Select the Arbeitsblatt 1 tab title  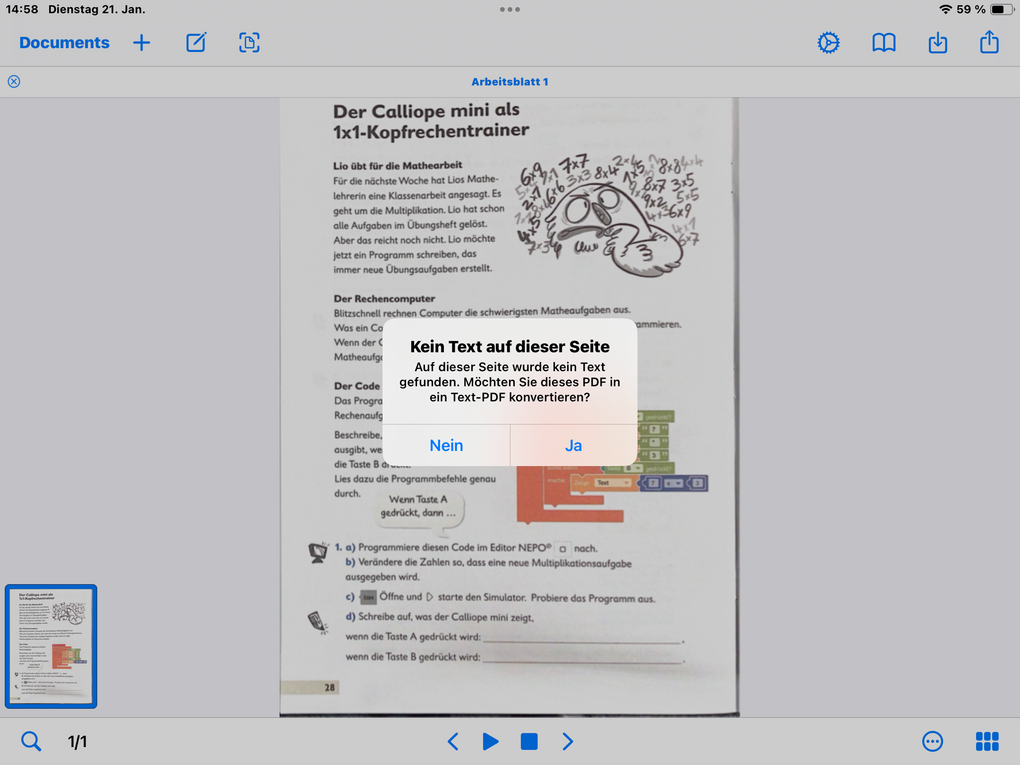(509, 82)
